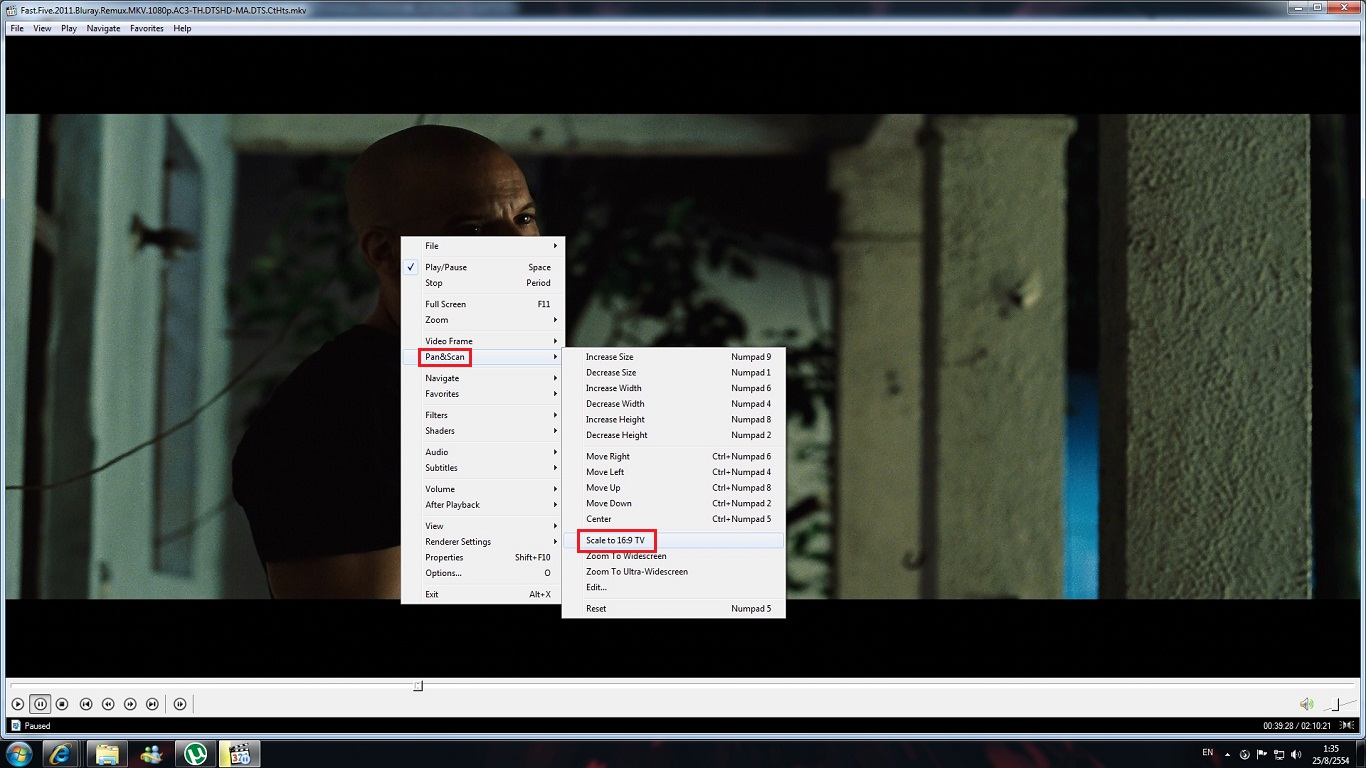Skip to previous chapter with skip-back icon
Image resolution: width=1366 pixels, height=768 pixels.
pos(86,704)
